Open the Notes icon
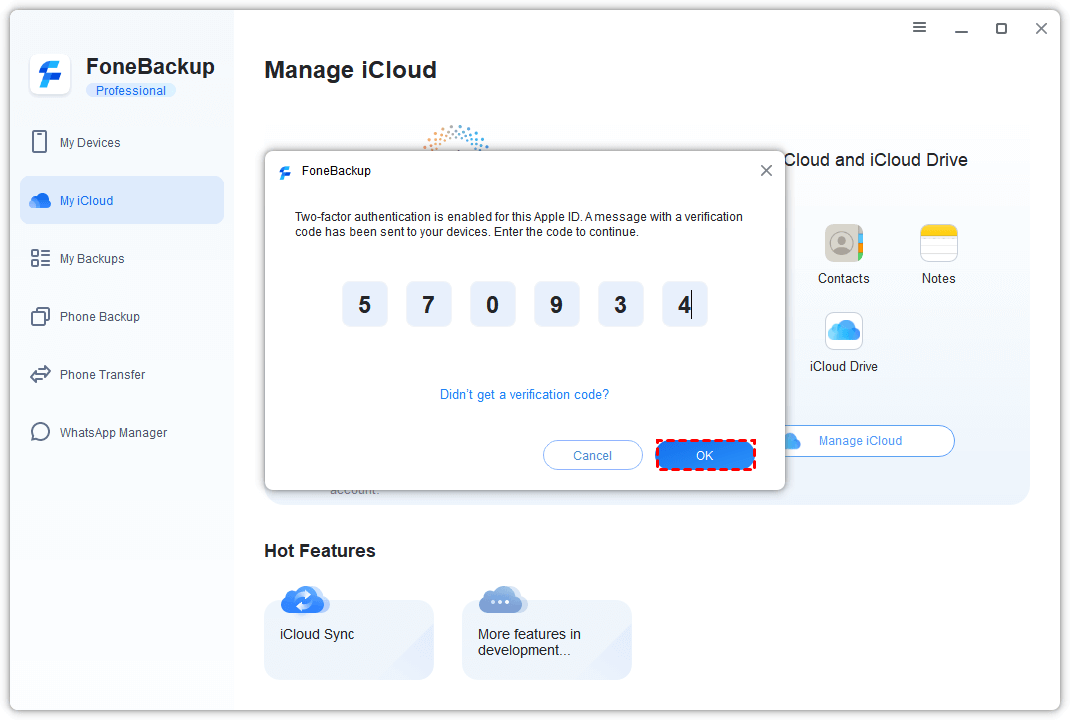Image resolution: width=1070 pixels, height=720 pixels. (x=938, y=243)
